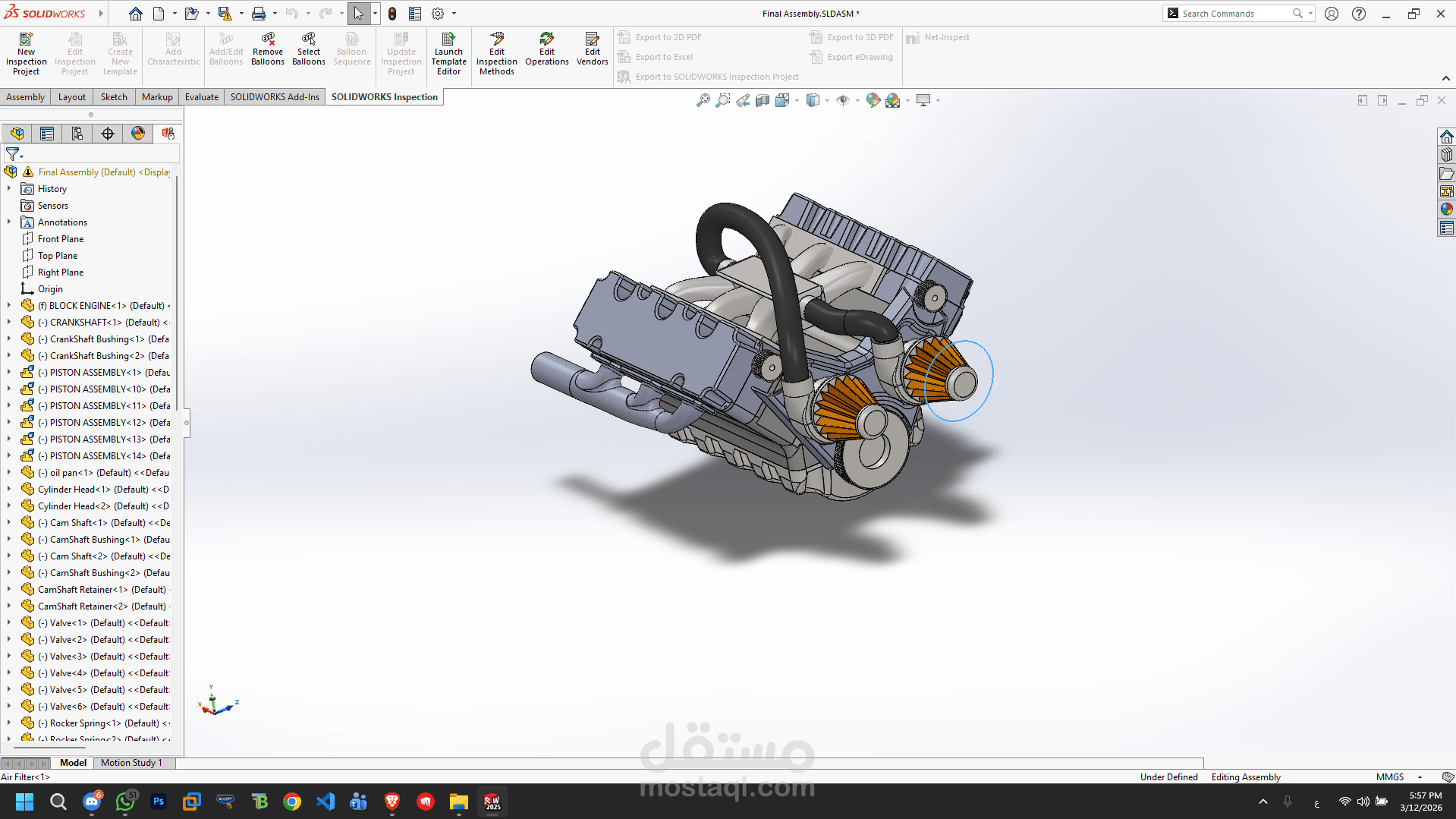The image size is (1456, 819).
Task: Click the tree filter funnel icon
Action: 13,154
